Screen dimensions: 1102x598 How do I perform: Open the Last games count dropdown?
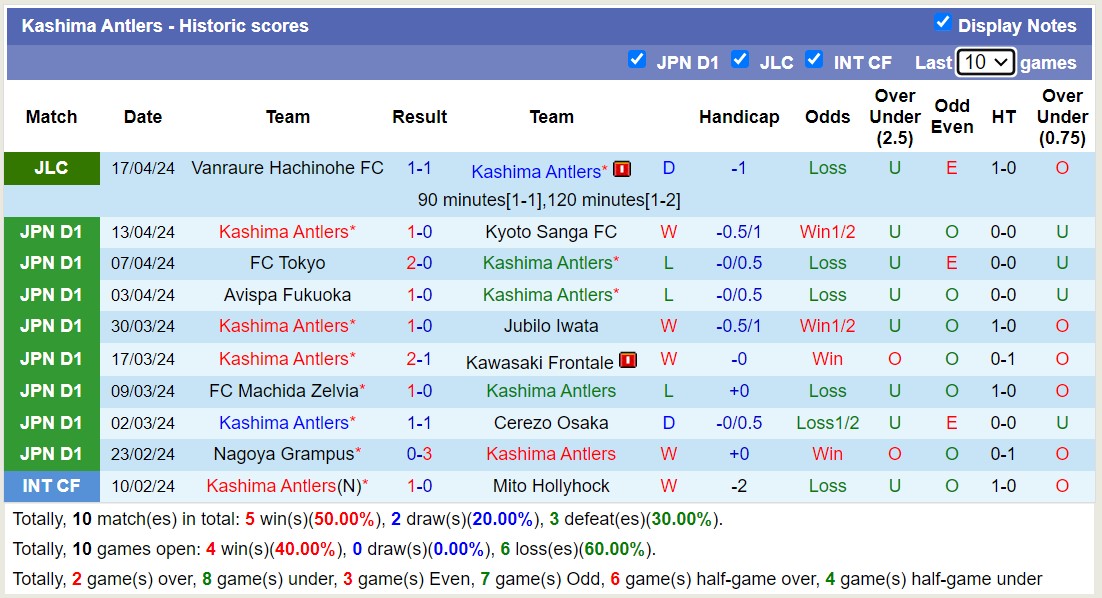coord(986,62)
